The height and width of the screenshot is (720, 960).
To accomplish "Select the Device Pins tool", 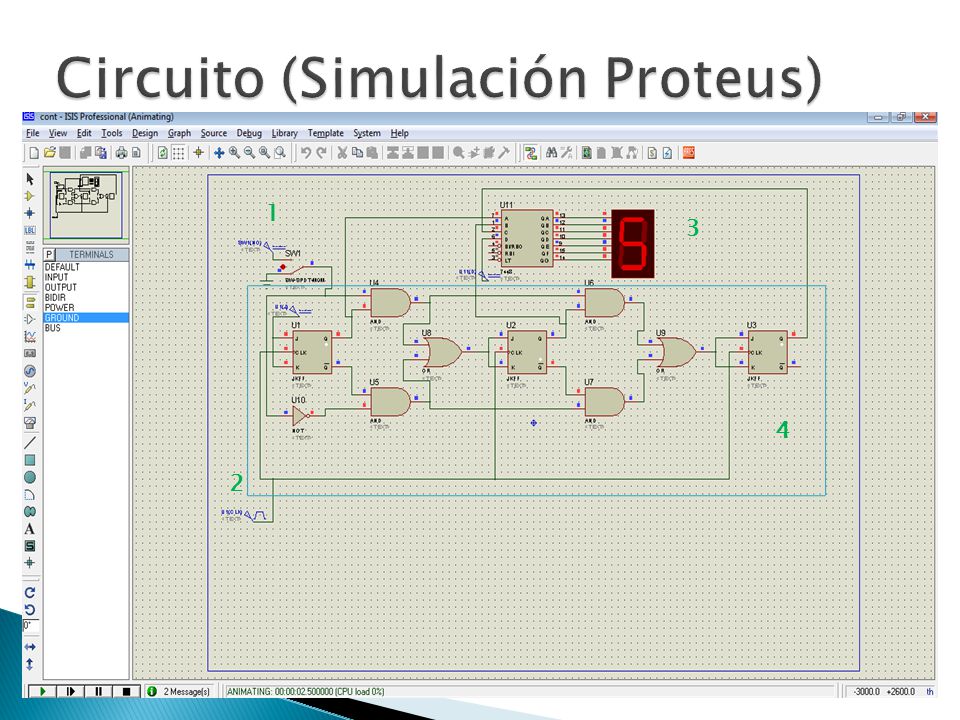I will [x=30, y=319].
